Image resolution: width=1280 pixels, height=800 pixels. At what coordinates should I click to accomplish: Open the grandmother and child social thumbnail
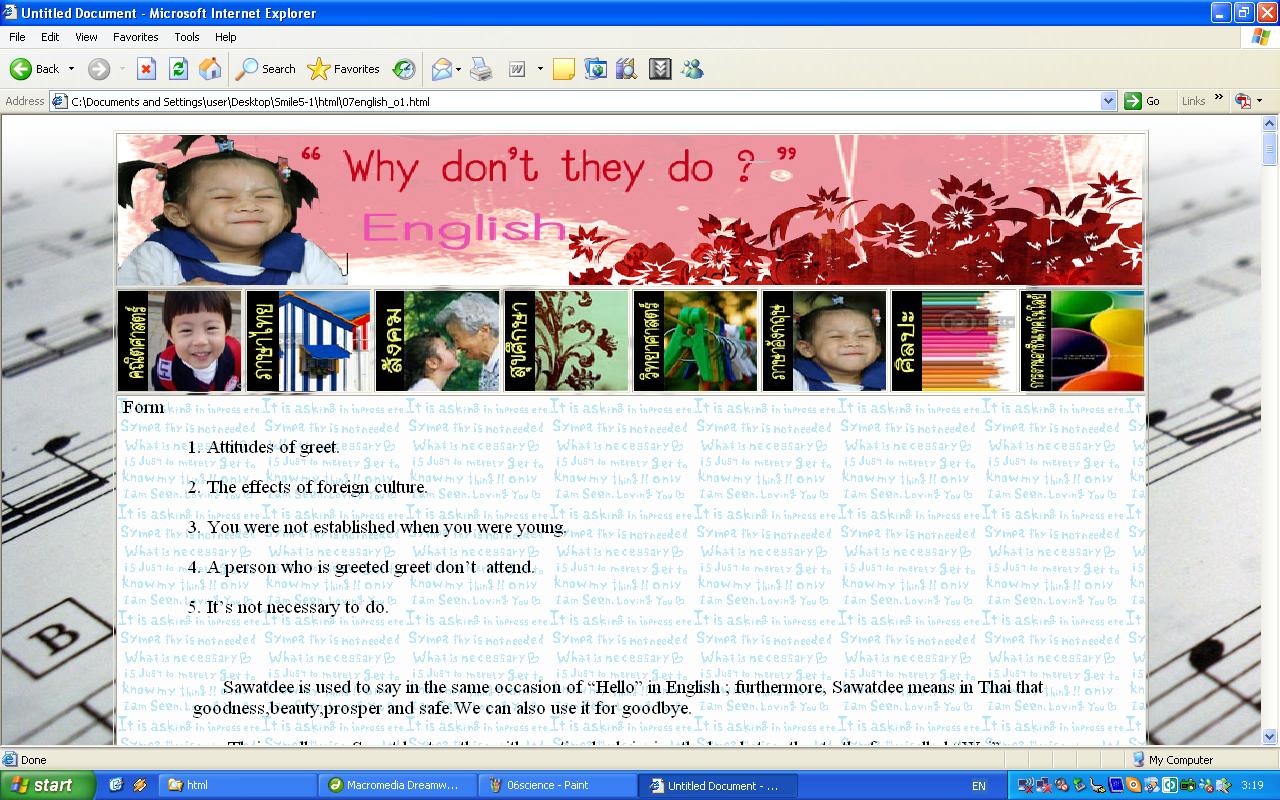pos(438,341)
